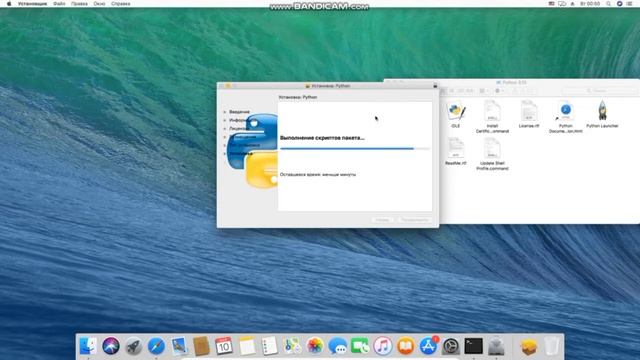Open the Файл menu

(59, 4)
